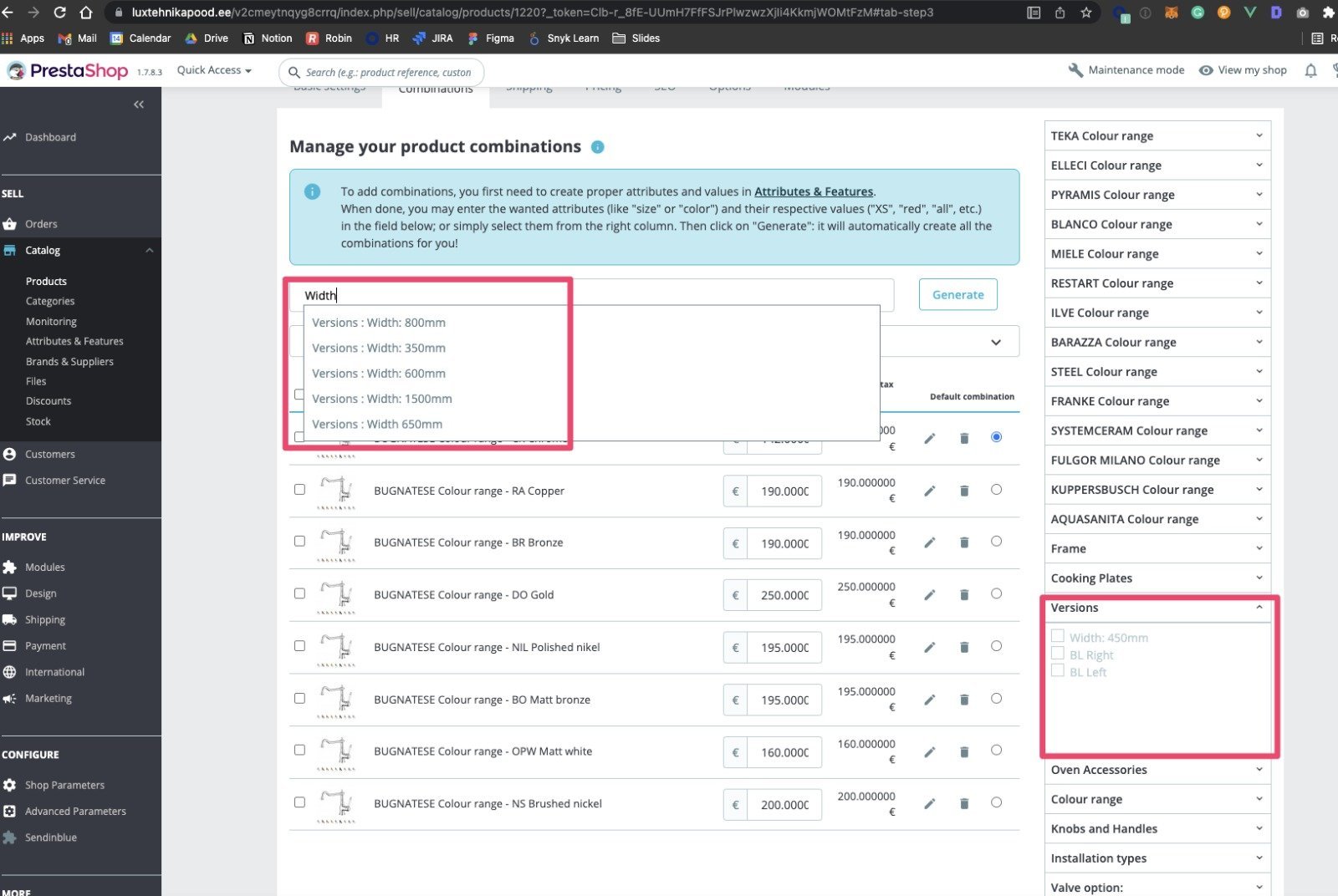
Task: Select the NIL Polished nikel row checkbox
Action: (299, 645)
